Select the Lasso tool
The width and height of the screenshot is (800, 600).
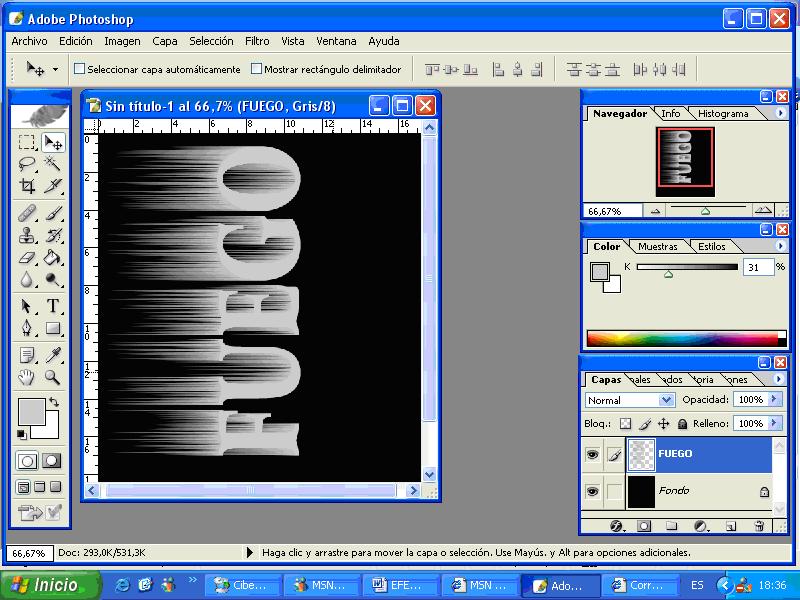tap(28, 164)
